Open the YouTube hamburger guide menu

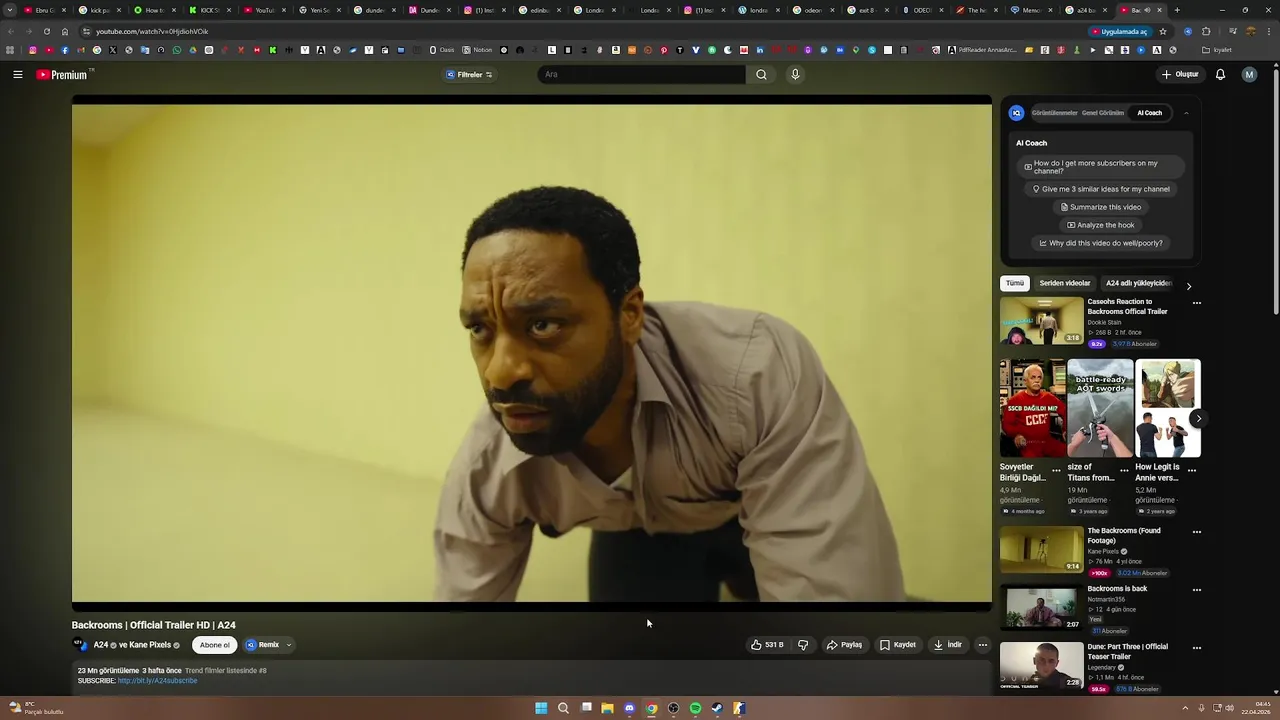pyautogui.click(x=18, y=74)
